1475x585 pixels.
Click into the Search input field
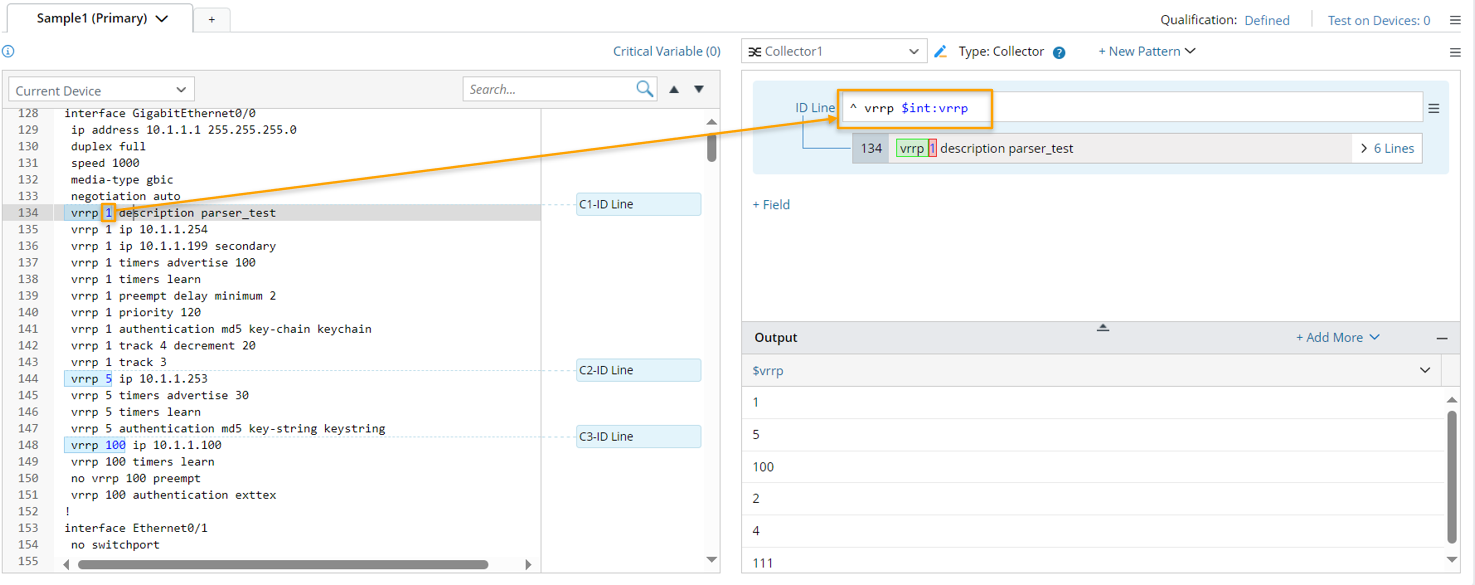[x=548, y=89]
